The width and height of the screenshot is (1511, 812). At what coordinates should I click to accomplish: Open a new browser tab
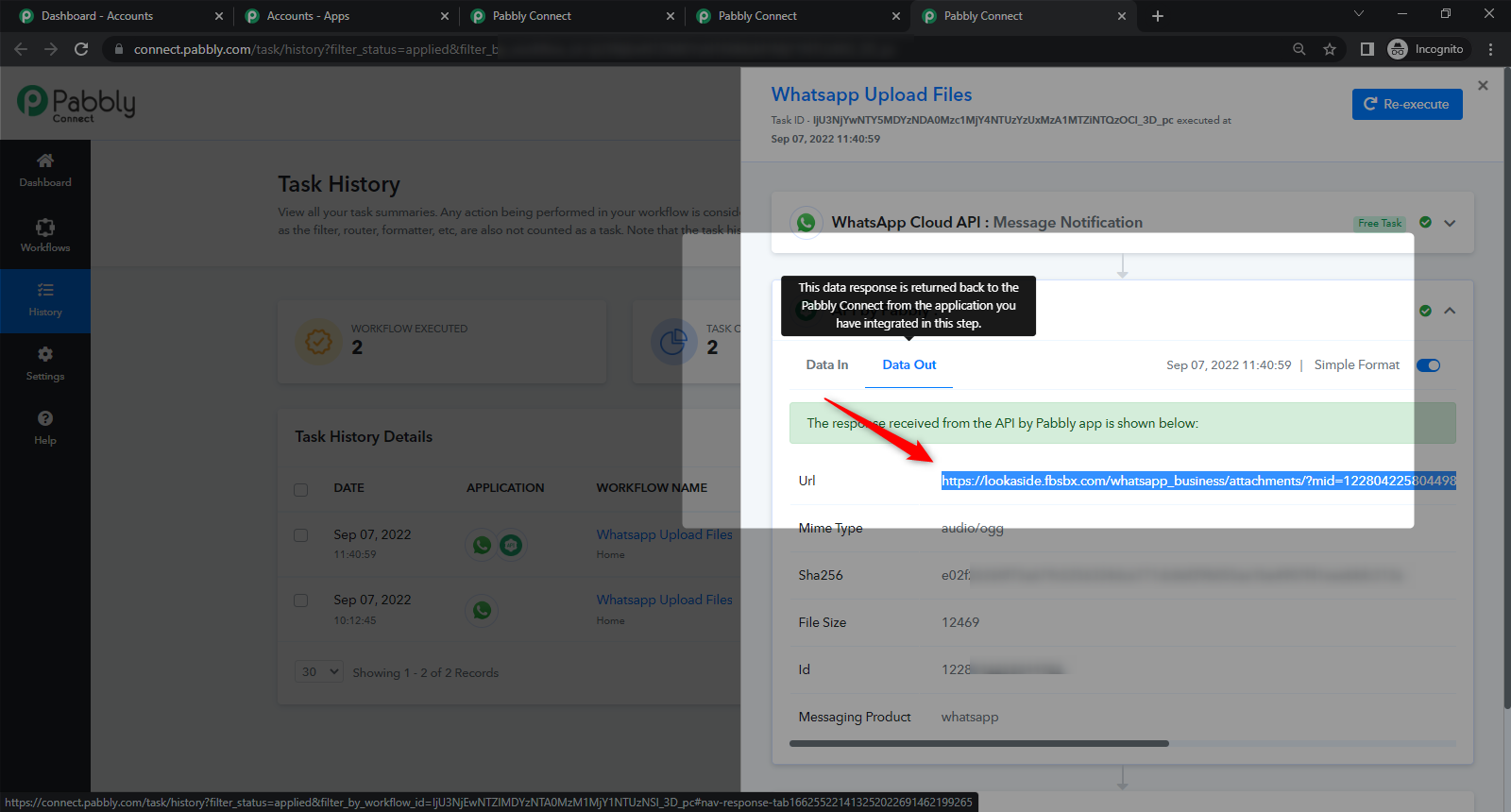point(1158,16)
